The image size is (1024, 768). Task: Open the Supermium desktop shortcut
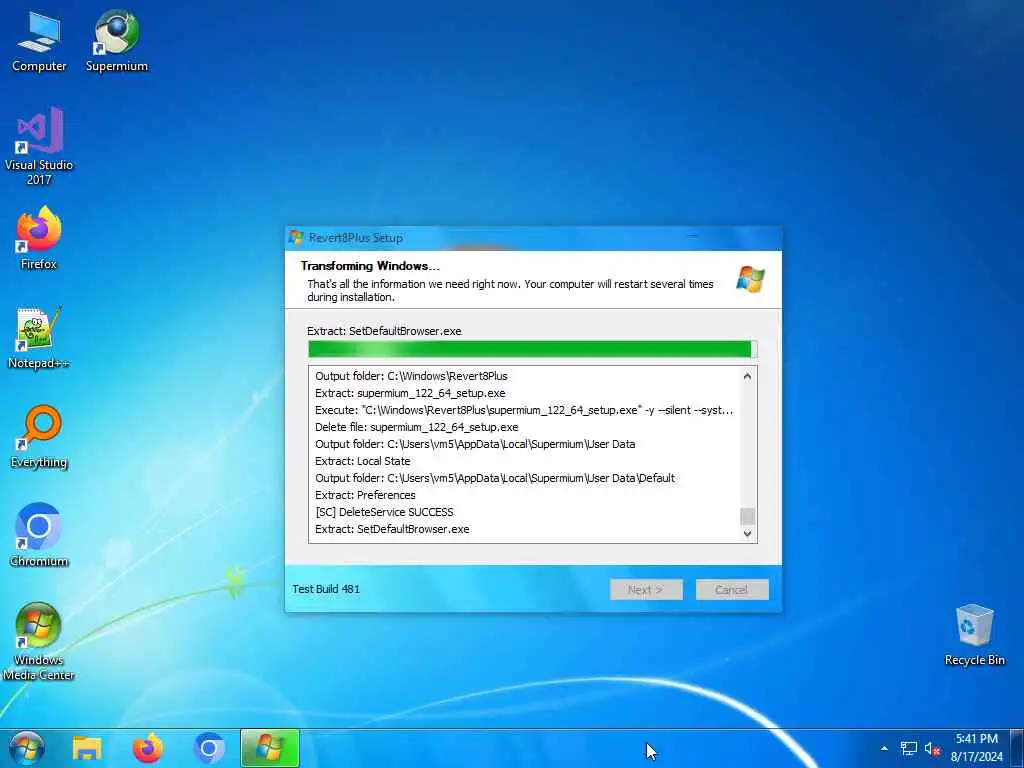(x=117, y=41)
